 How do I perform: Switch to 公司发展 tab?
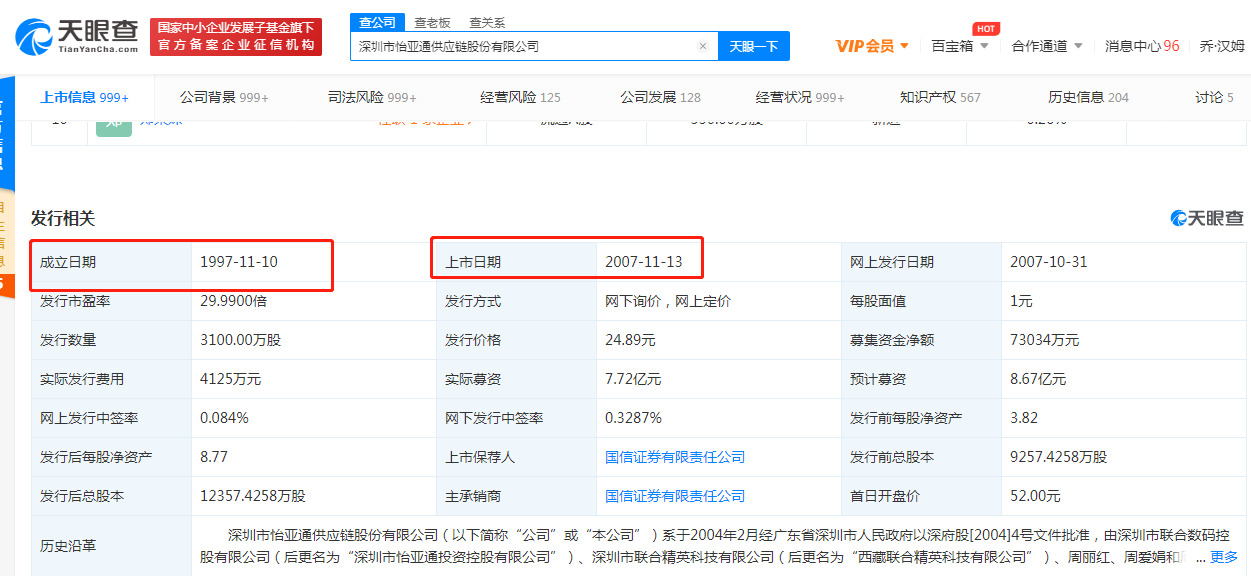point(660,97)
